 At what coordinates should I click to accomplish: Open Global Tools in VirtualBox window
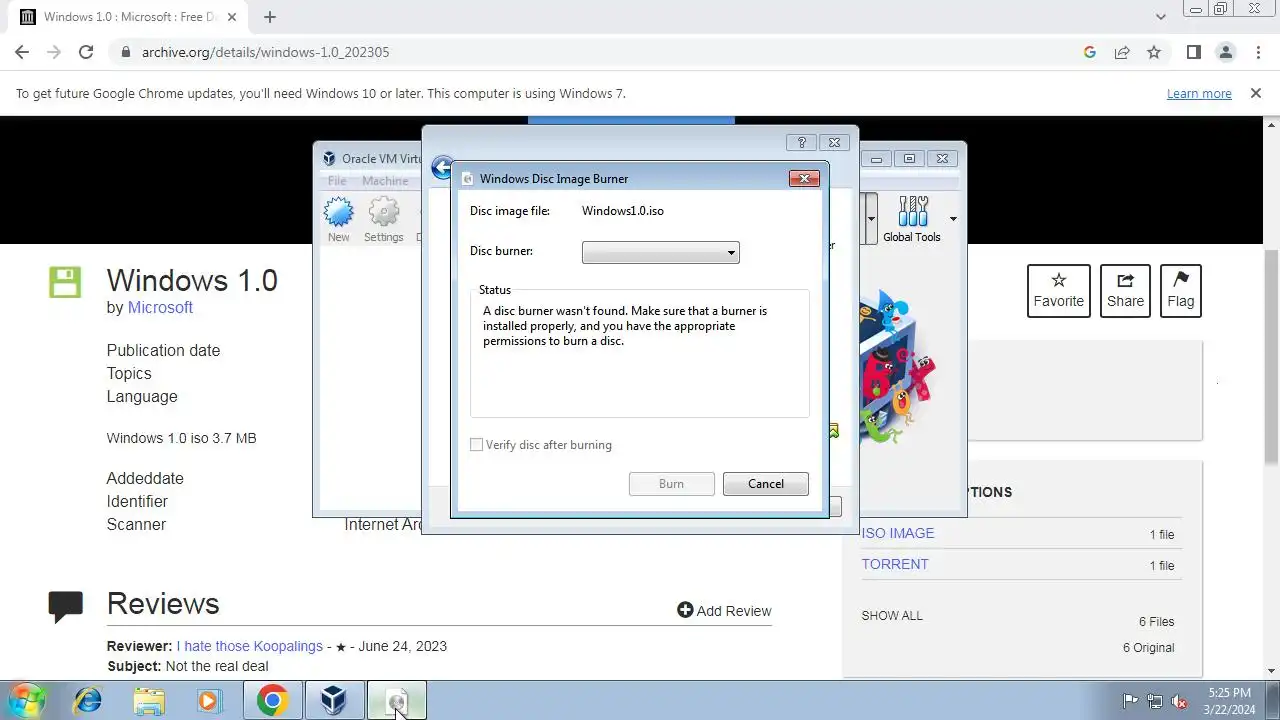pyautogui.click(x=912, y=219)
